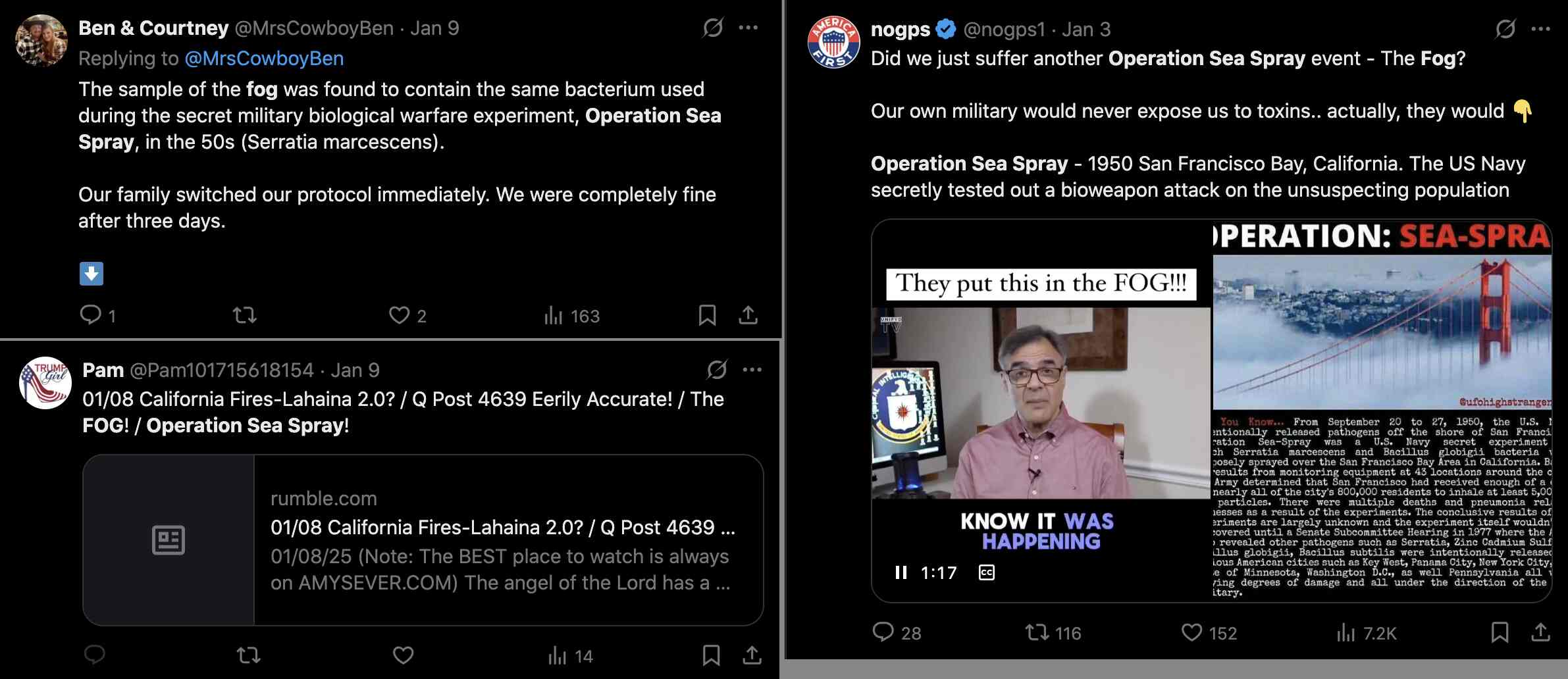This screenshot has width=1568, height=679.
Task: Open the Grok icon on Ben & Courtney's tweet
Action: pyautogui.click(x=713, y=28)
